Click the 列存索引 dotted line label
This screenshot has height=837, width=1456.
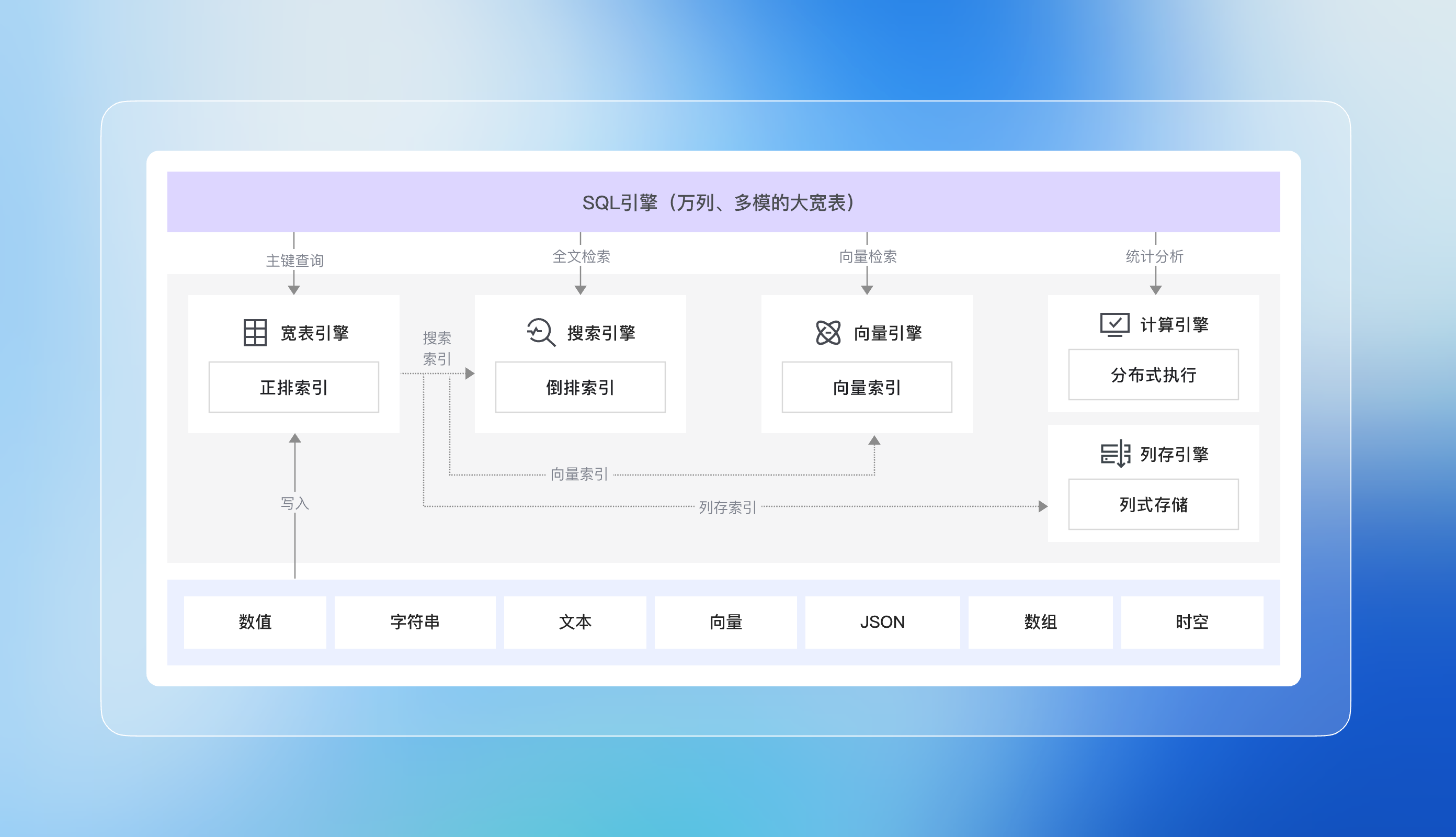[727, 507]
